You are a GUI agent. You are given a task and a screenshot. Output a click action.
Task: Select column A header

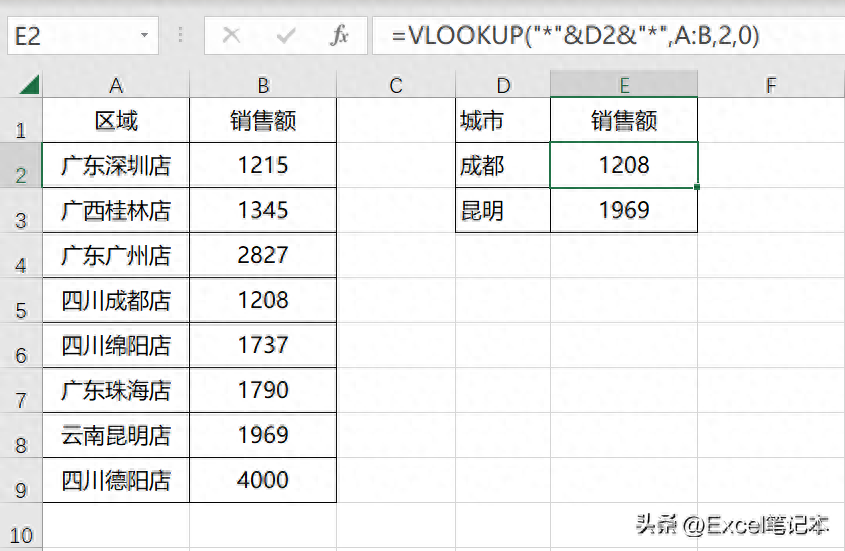pos(116,85)
